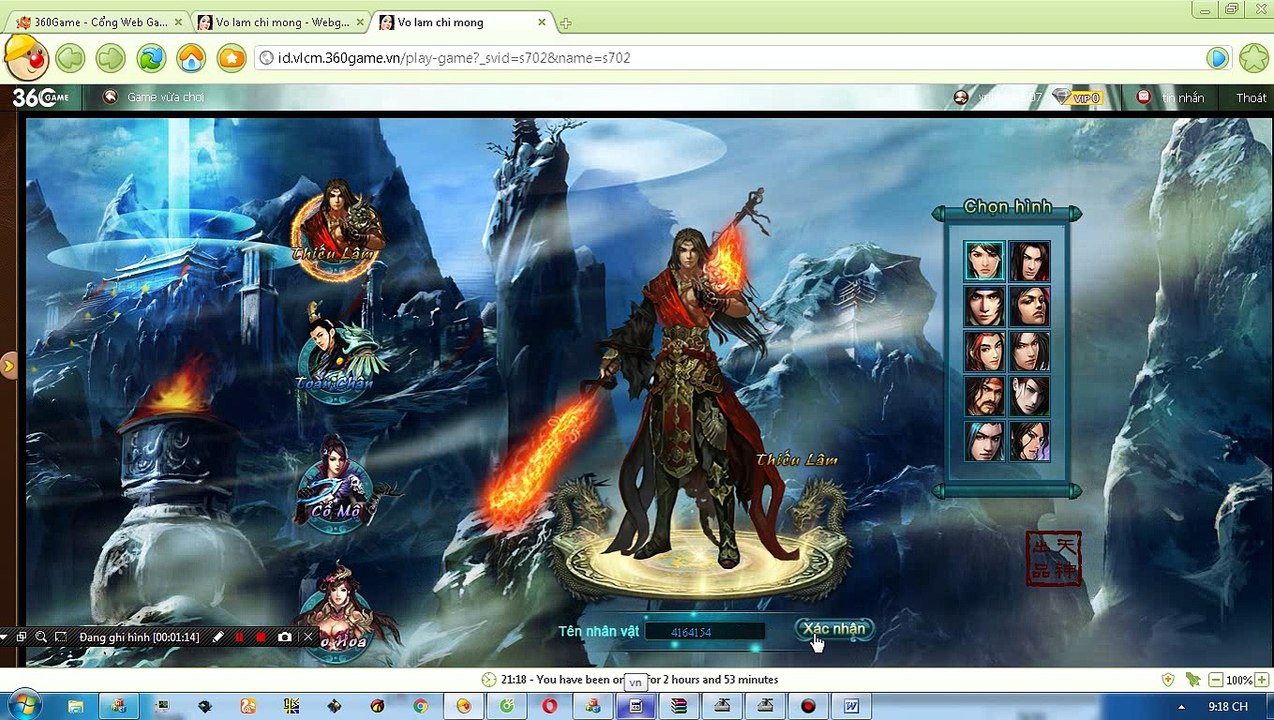
Task: Open WinRAR from the taskbar
Action: (x=679, y=706)
